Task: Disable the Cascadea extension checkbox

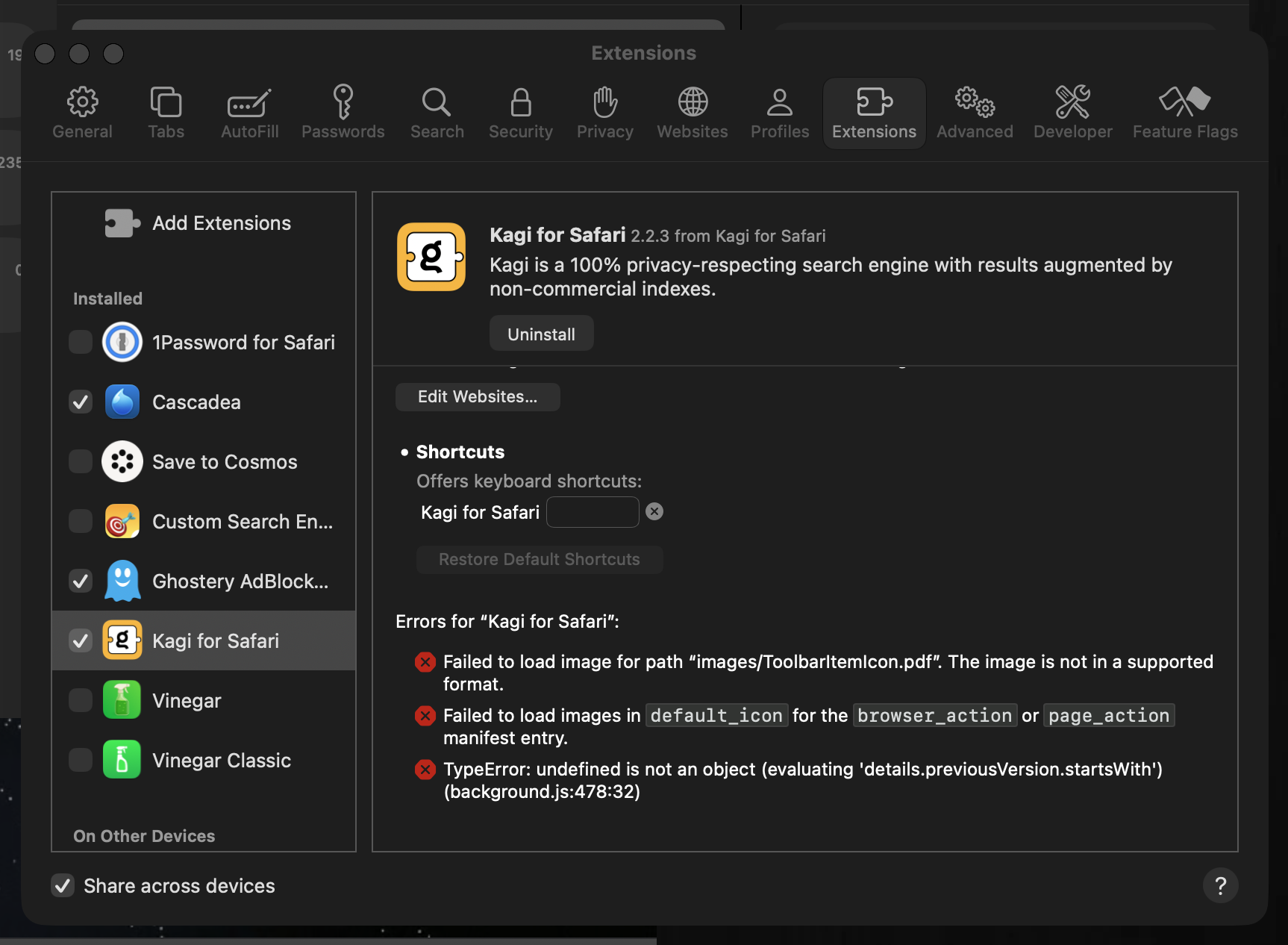Action: click(81, 402)
